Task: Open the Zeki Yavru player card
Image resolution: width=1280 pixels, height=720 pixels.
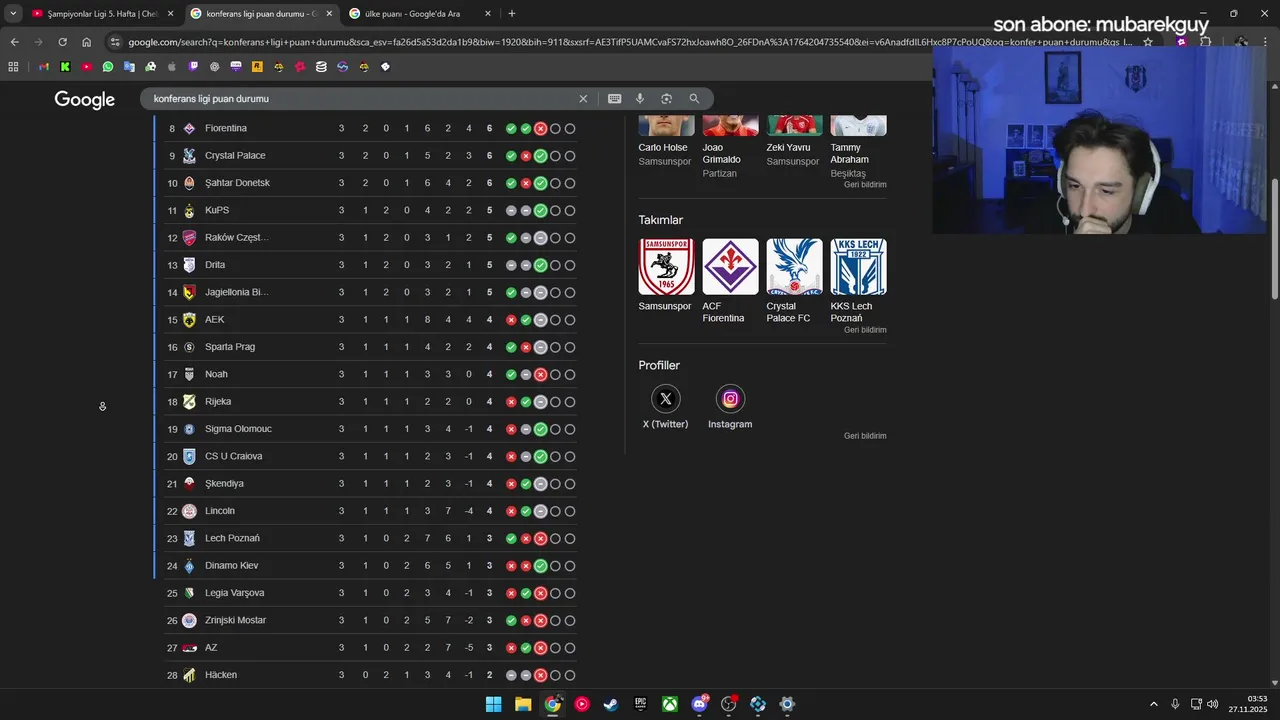Action: [x=794, y=142]
